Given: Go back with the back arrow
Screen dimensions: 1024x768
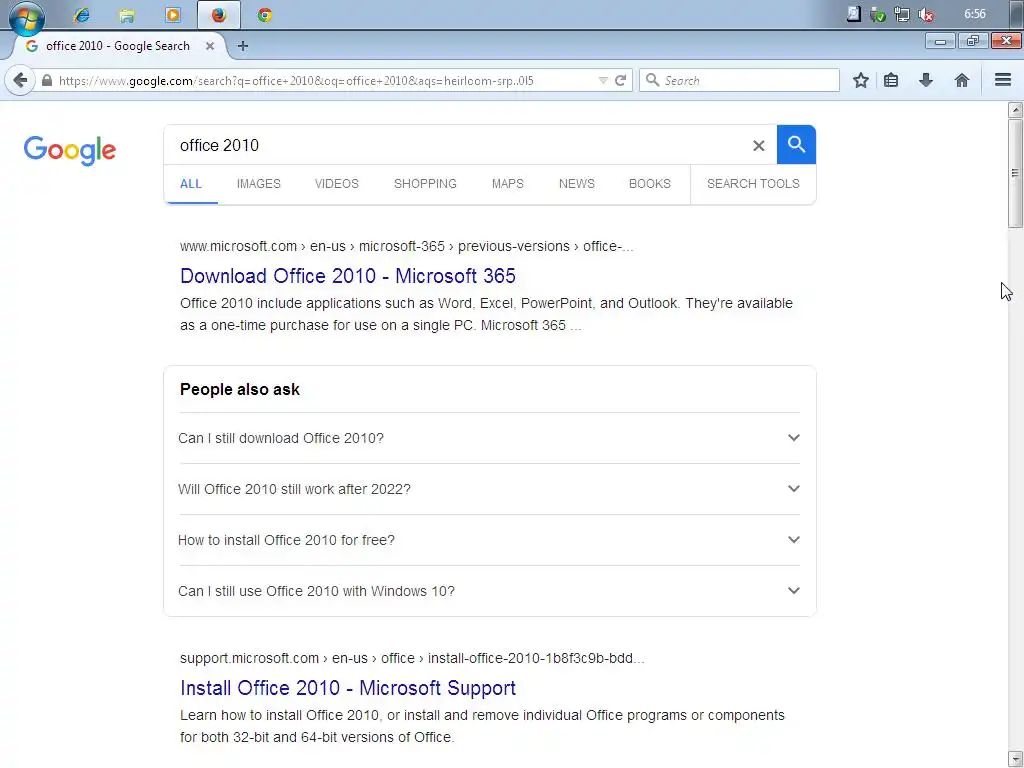Looking at the screenshot, I should [x=20, y=80].
